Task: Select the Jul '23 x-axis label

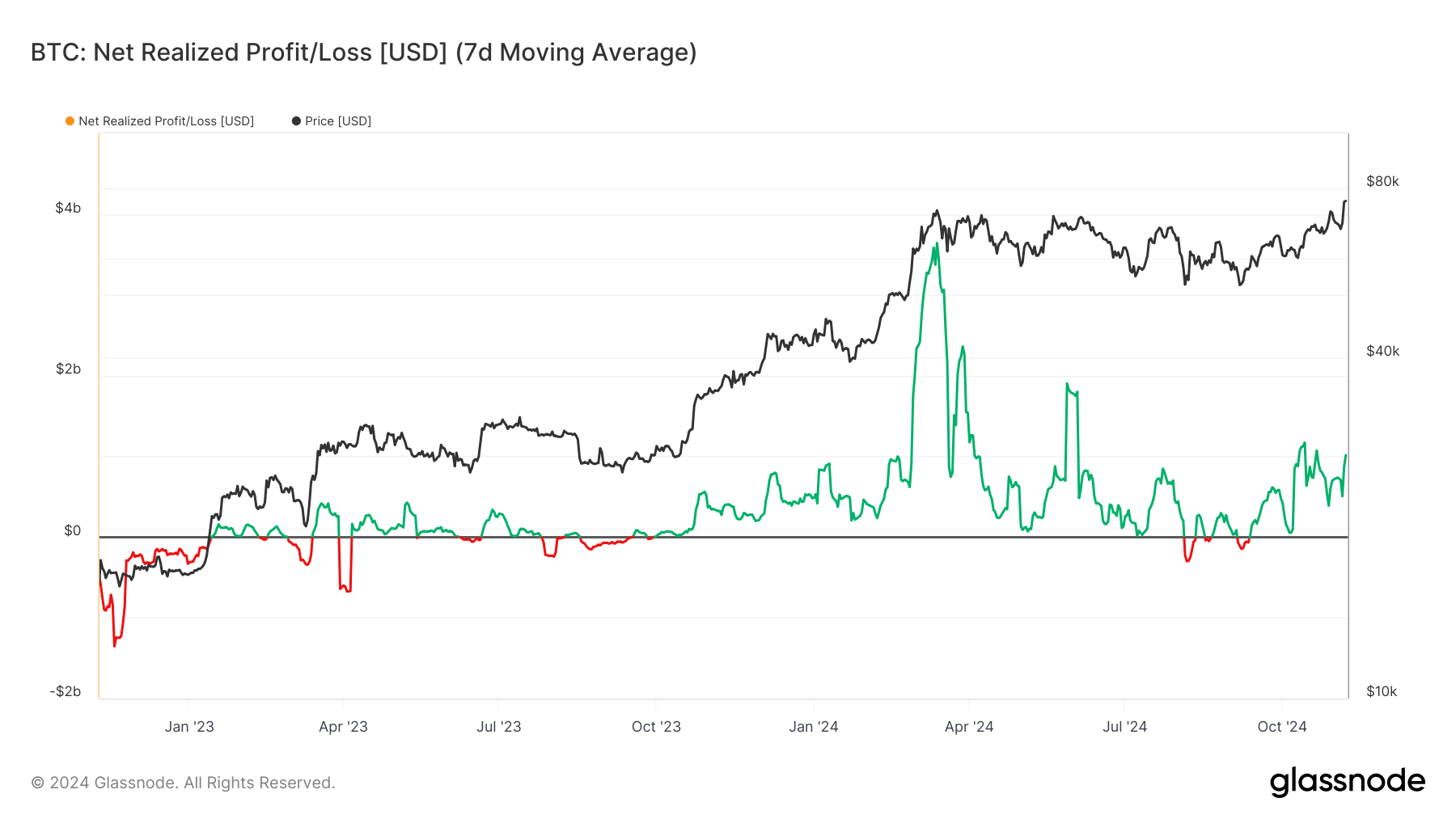Action: click(499, 727)
